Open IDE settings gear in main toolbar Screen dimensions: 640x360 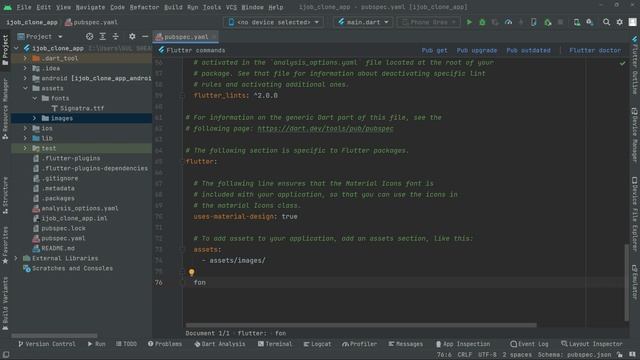coord(619,22)
